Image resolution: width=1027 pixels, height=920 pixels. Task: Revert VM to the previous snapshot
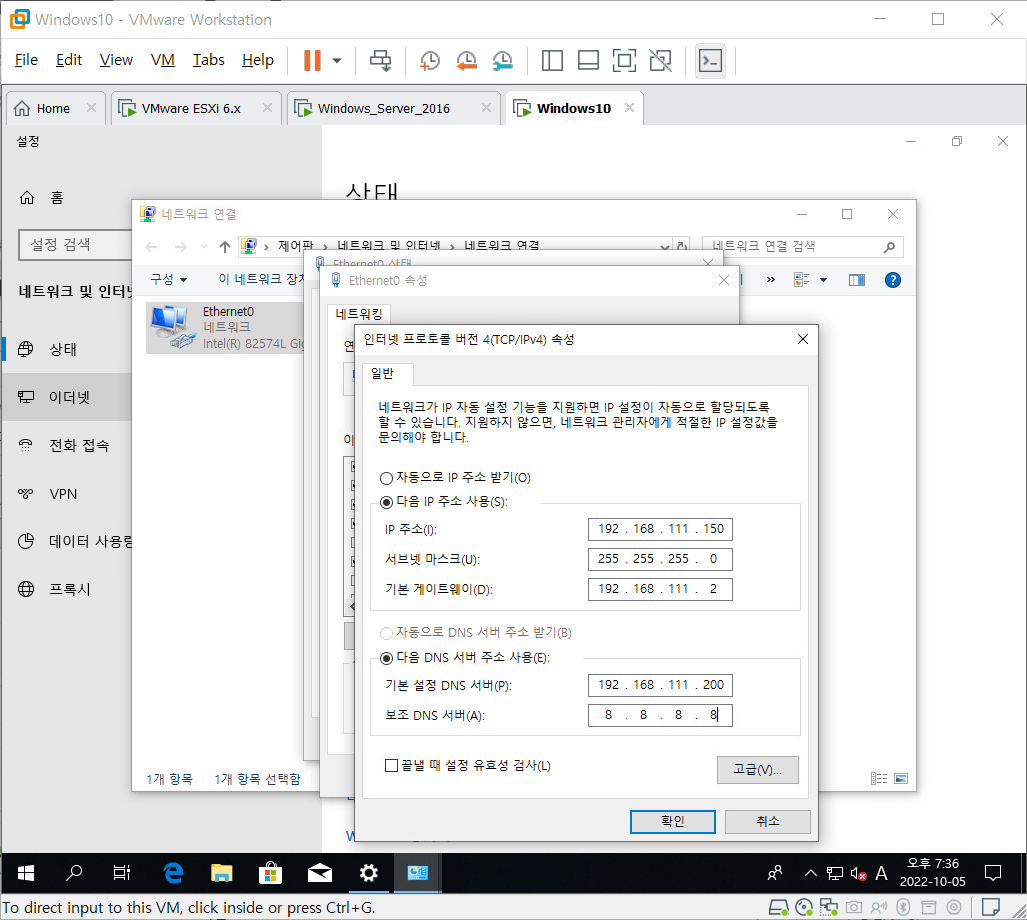tap(466, 60)
